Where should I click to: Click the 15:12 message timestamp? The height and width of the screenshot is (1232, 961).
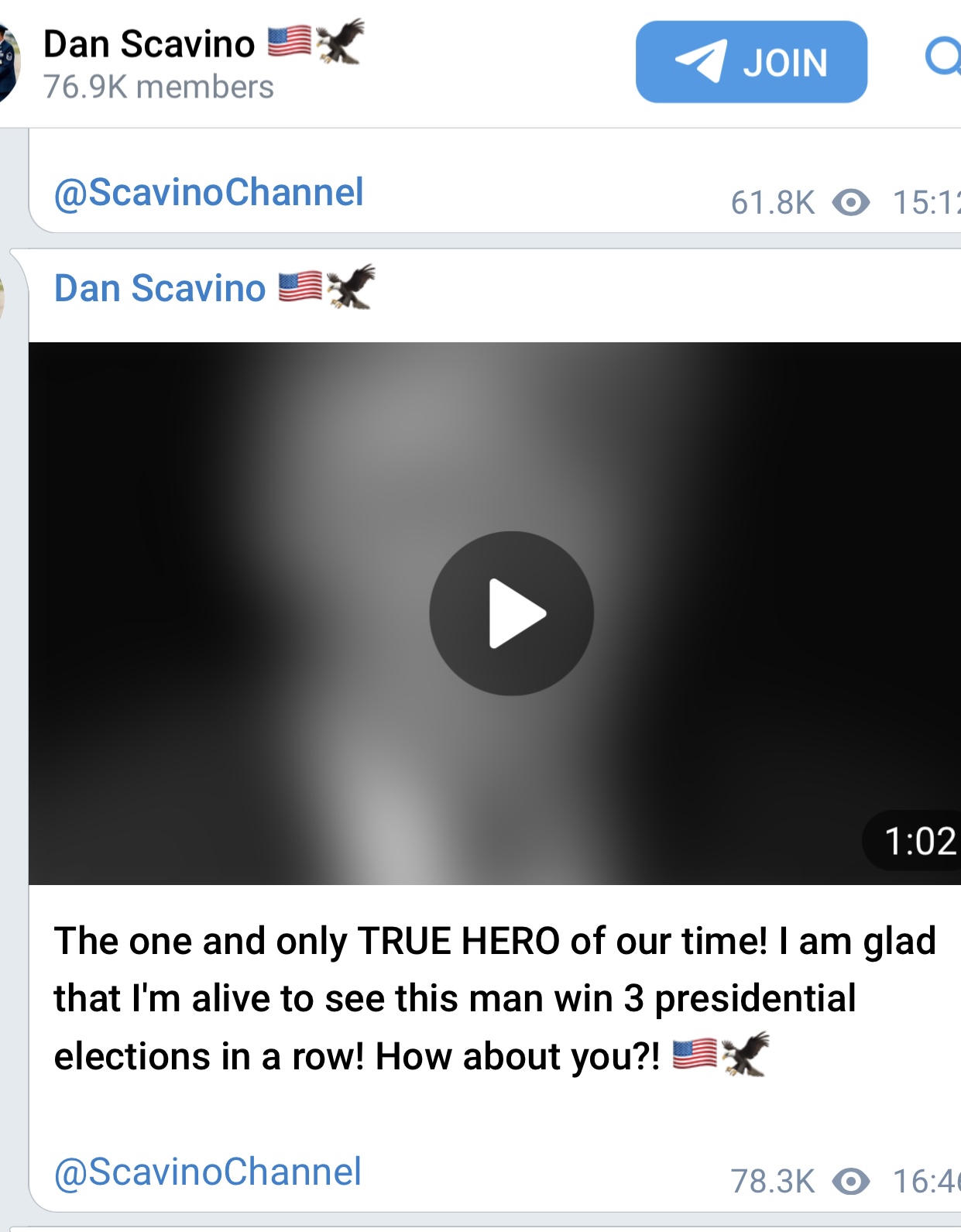926,203
